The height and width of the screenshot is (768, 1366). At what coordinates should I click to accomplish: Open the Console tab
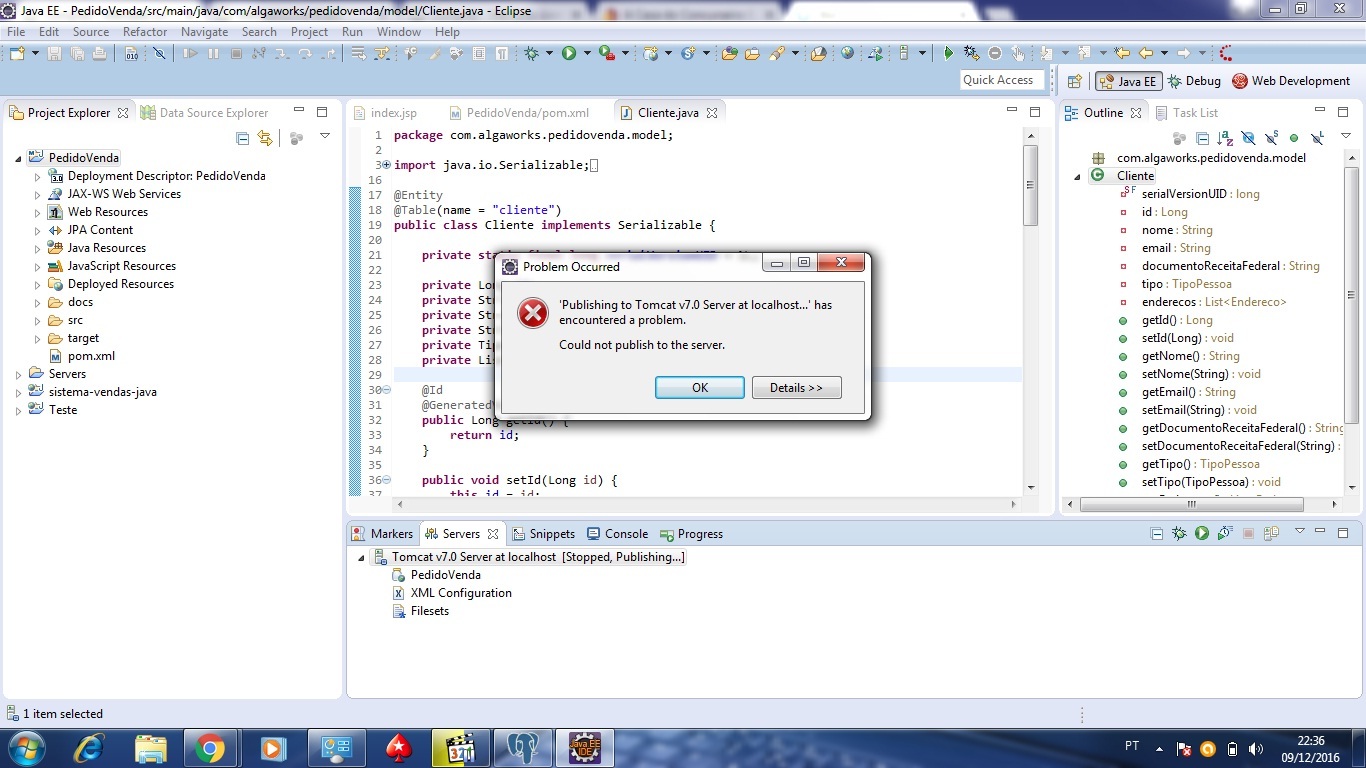click(x=618, y=534)
